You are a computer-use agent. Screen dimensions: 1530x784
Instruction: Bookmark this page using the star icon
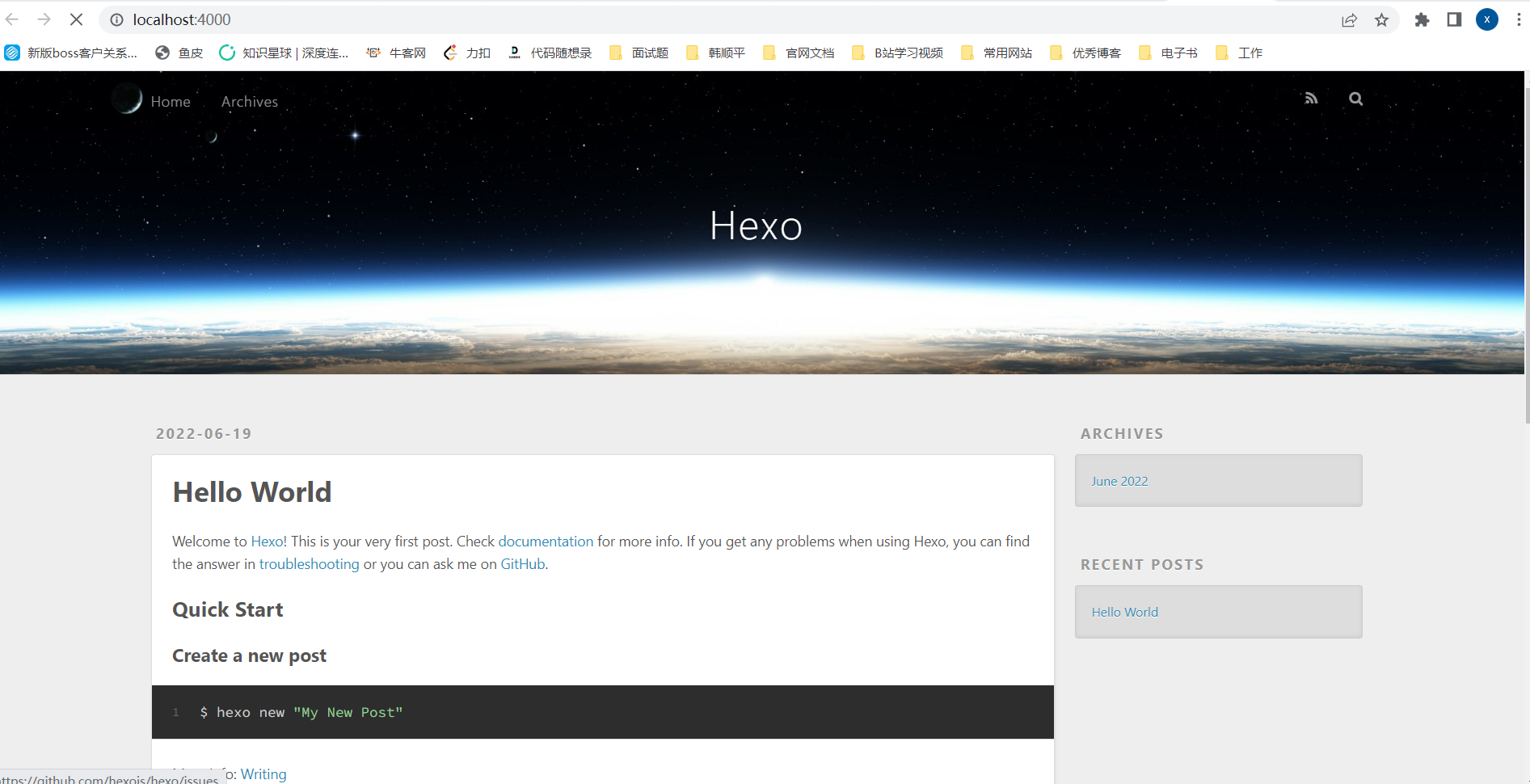(x=1381, y=19)
